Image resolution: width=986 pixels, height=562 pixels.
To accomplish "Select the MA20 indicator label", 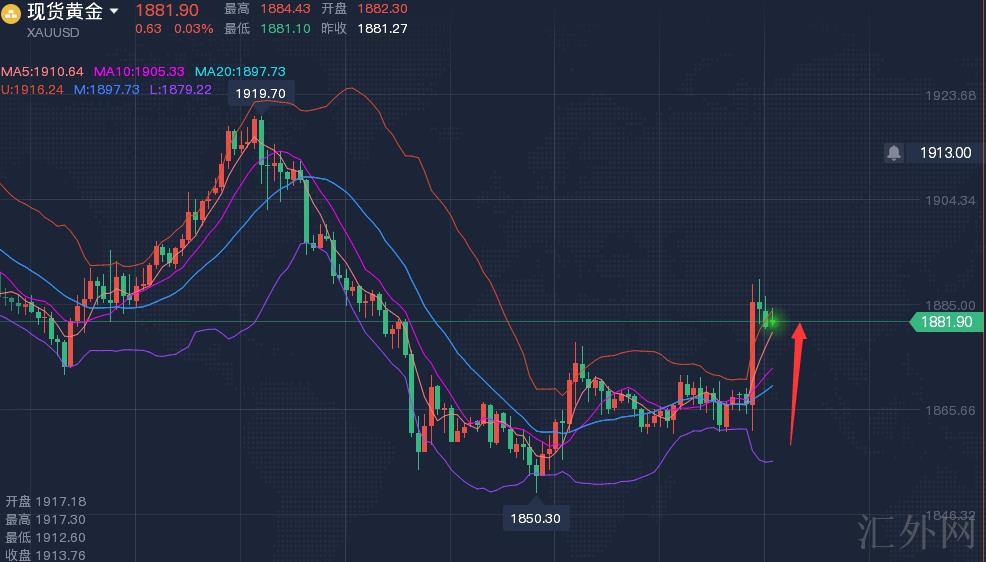I will pos(240,72).
